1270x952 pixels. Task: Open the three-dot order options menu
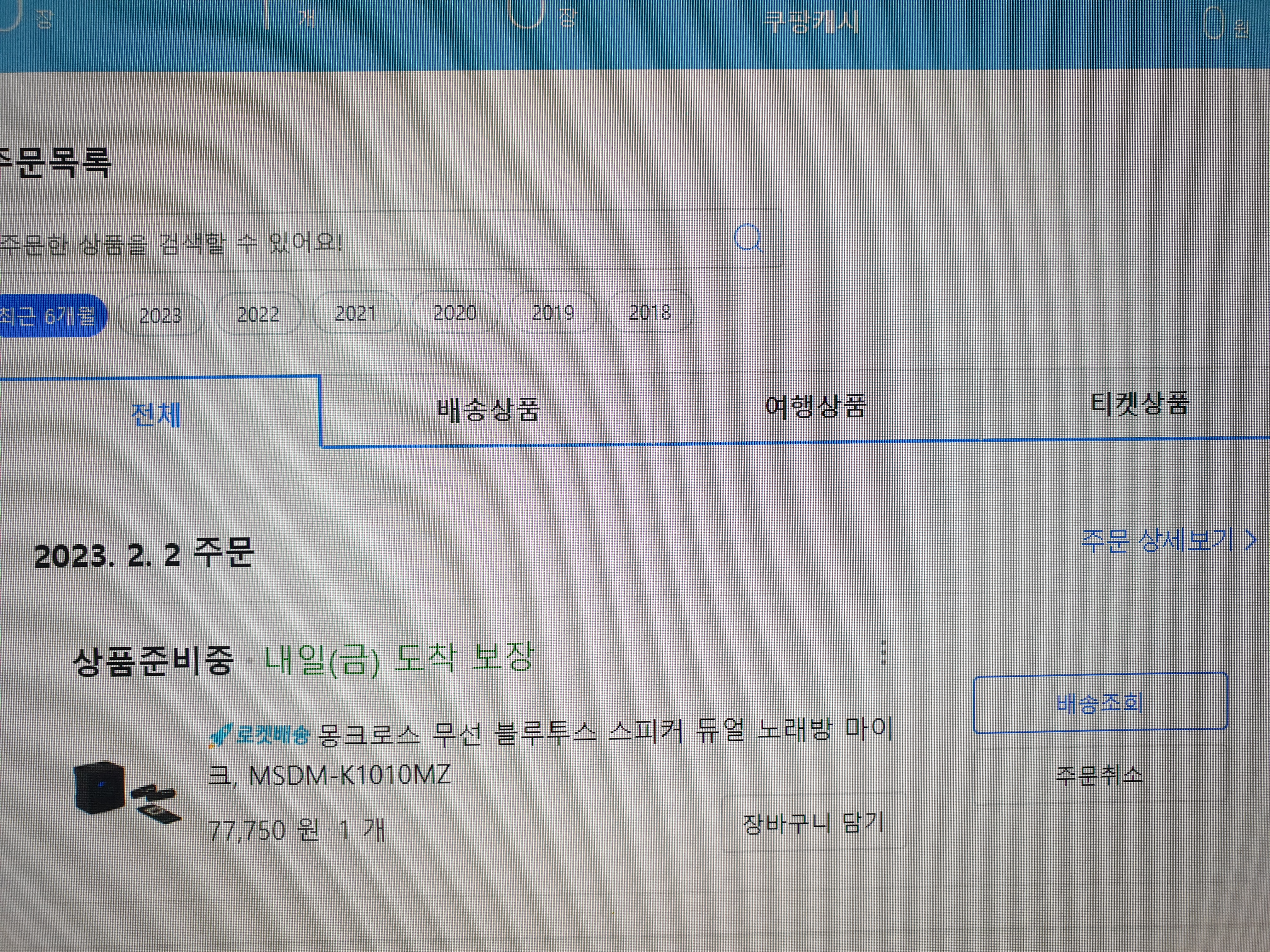coord(884,653)
